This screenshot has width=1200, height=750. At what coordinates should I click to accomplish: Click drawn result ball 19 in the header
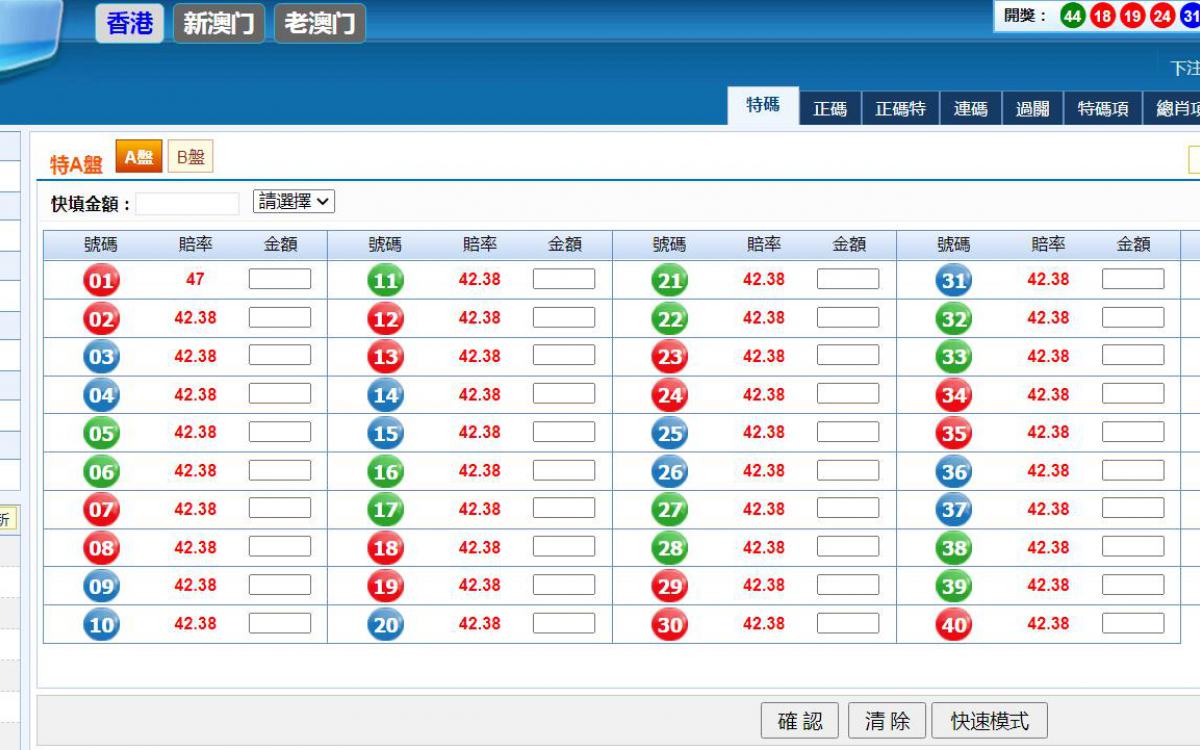(1133, 16)
